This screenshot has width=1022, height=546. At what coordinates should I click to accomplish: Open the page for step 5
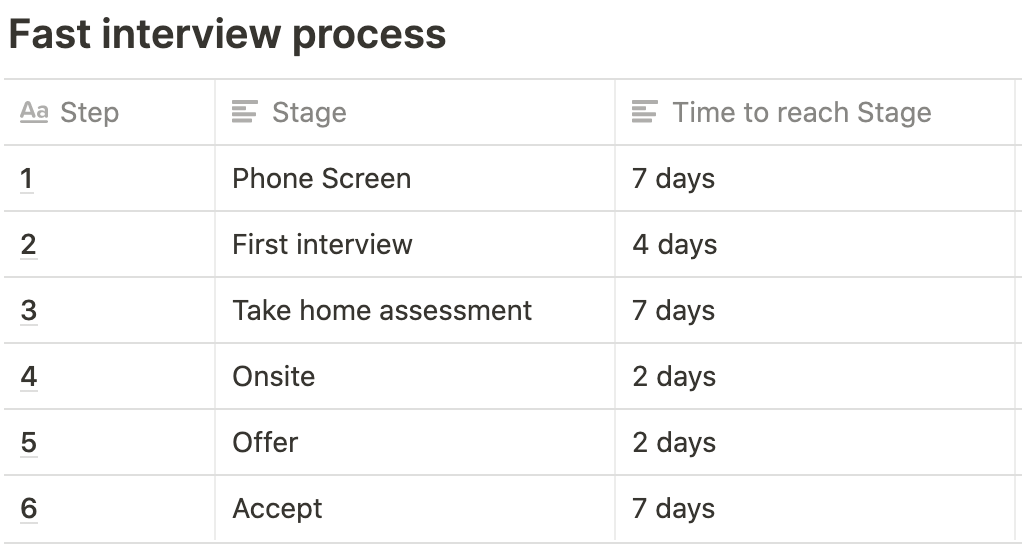[29, 442]
